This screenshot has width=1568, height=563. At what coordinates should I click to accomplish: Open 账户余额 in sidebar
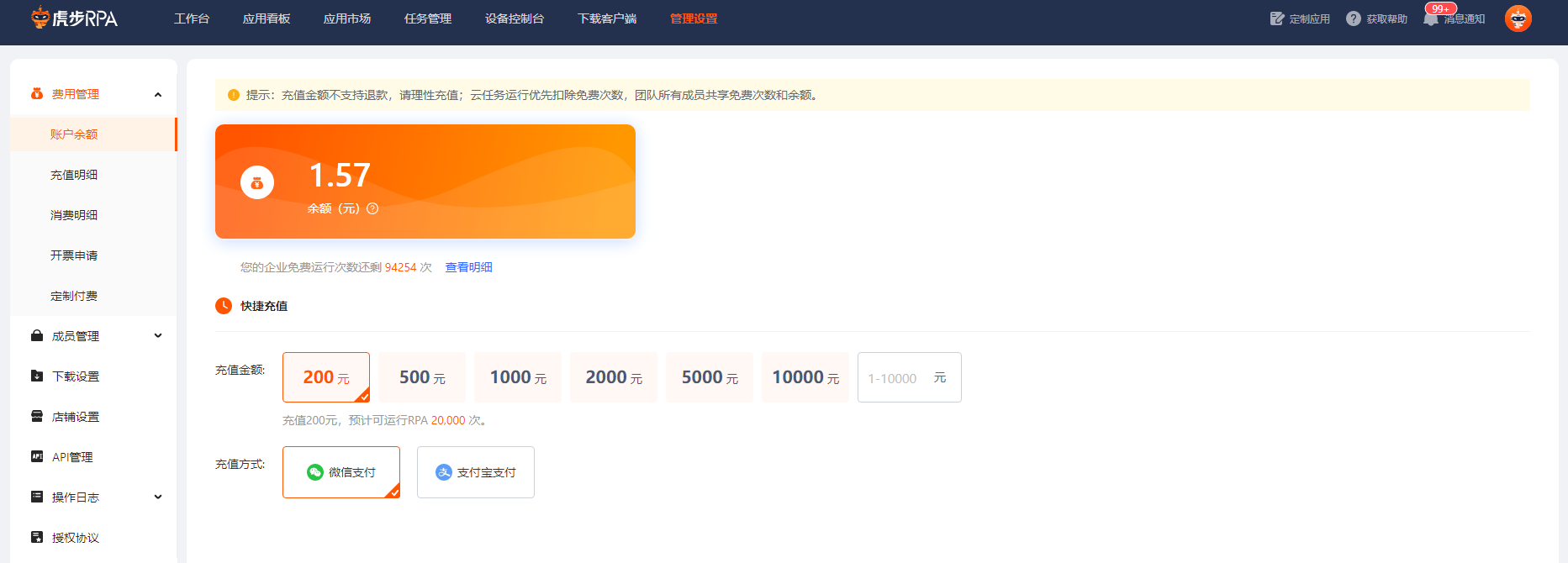click(93, 134)
